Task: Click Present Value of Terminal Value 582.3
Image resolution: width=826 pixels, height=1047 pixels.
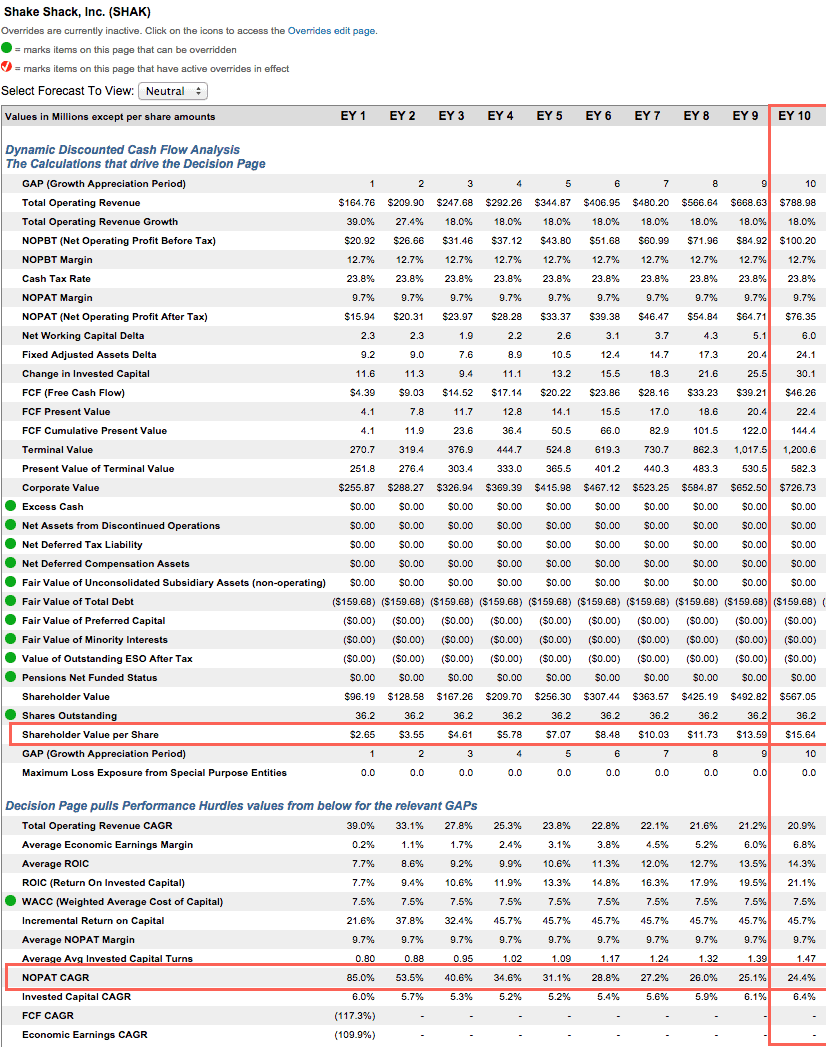Action: tap(803, 469)
